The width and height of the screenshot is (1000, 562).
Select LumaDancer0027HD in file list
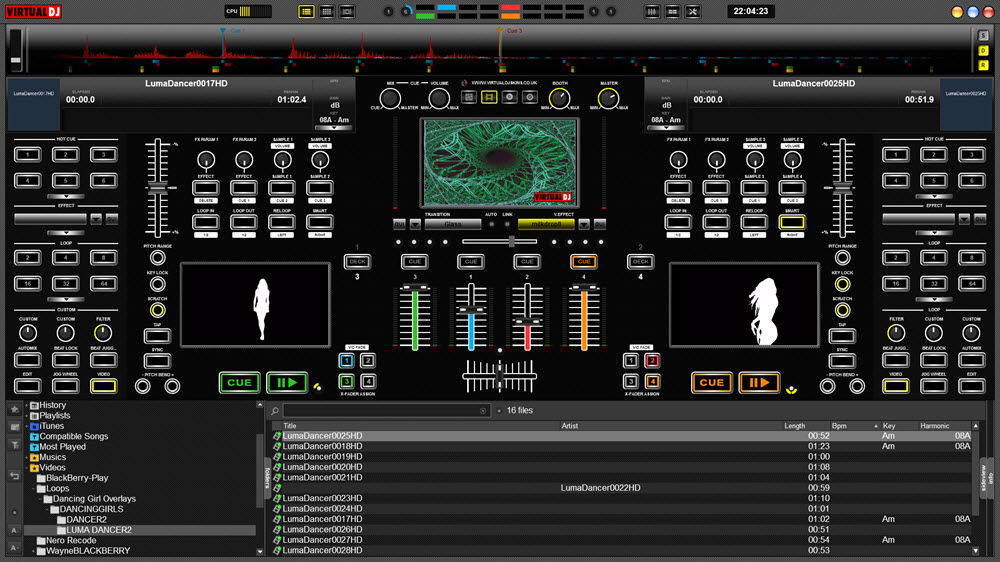click(x=322, y=540)
